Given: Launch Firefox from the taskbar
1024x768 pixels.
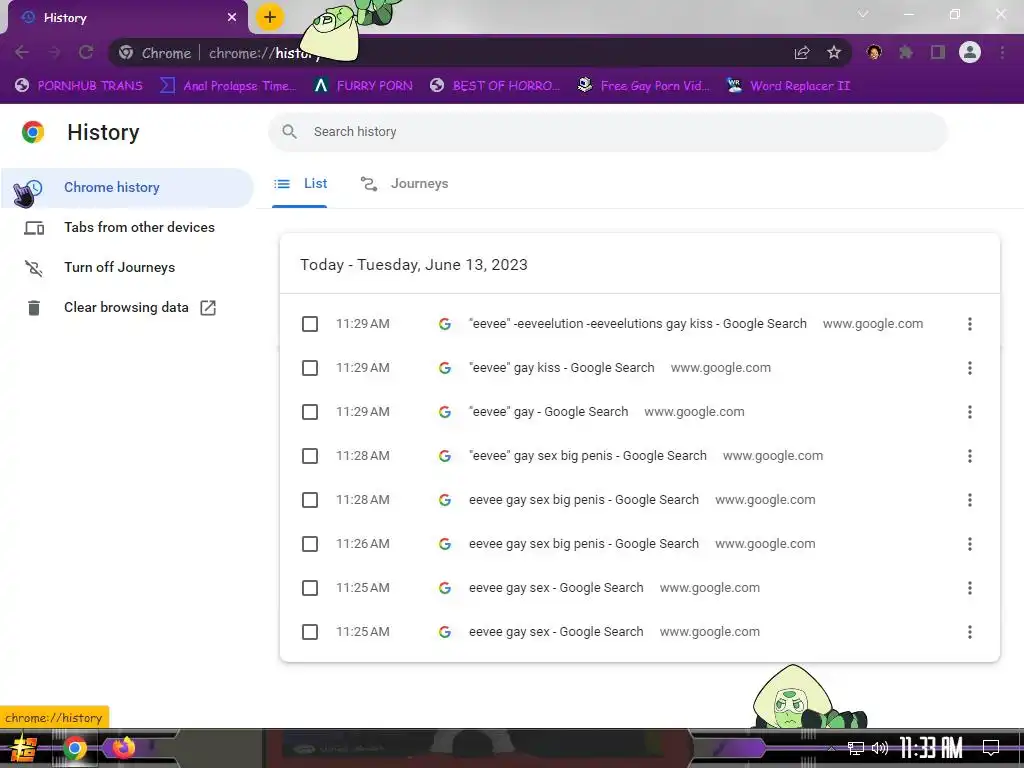Looking at the screenshot, I should (123, 748).
